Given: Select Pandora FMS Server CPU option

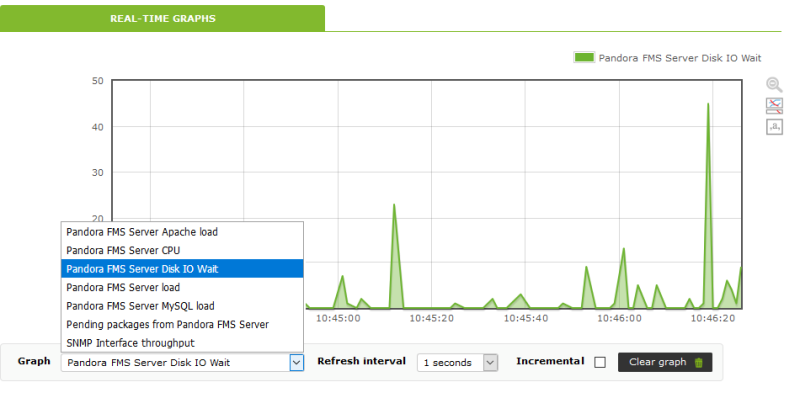Looking at the screenshot, I should click(x=182, y=251).
